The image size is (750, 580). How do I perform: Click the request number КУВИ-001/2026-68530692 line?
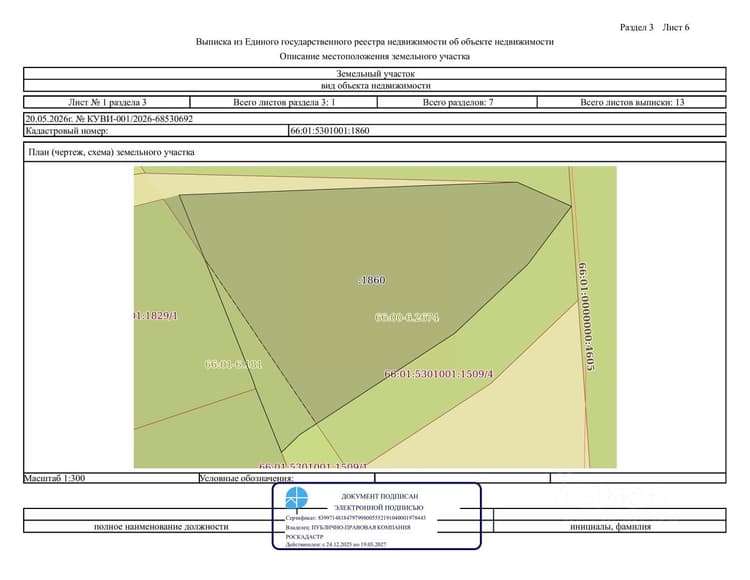click(109, 119)
